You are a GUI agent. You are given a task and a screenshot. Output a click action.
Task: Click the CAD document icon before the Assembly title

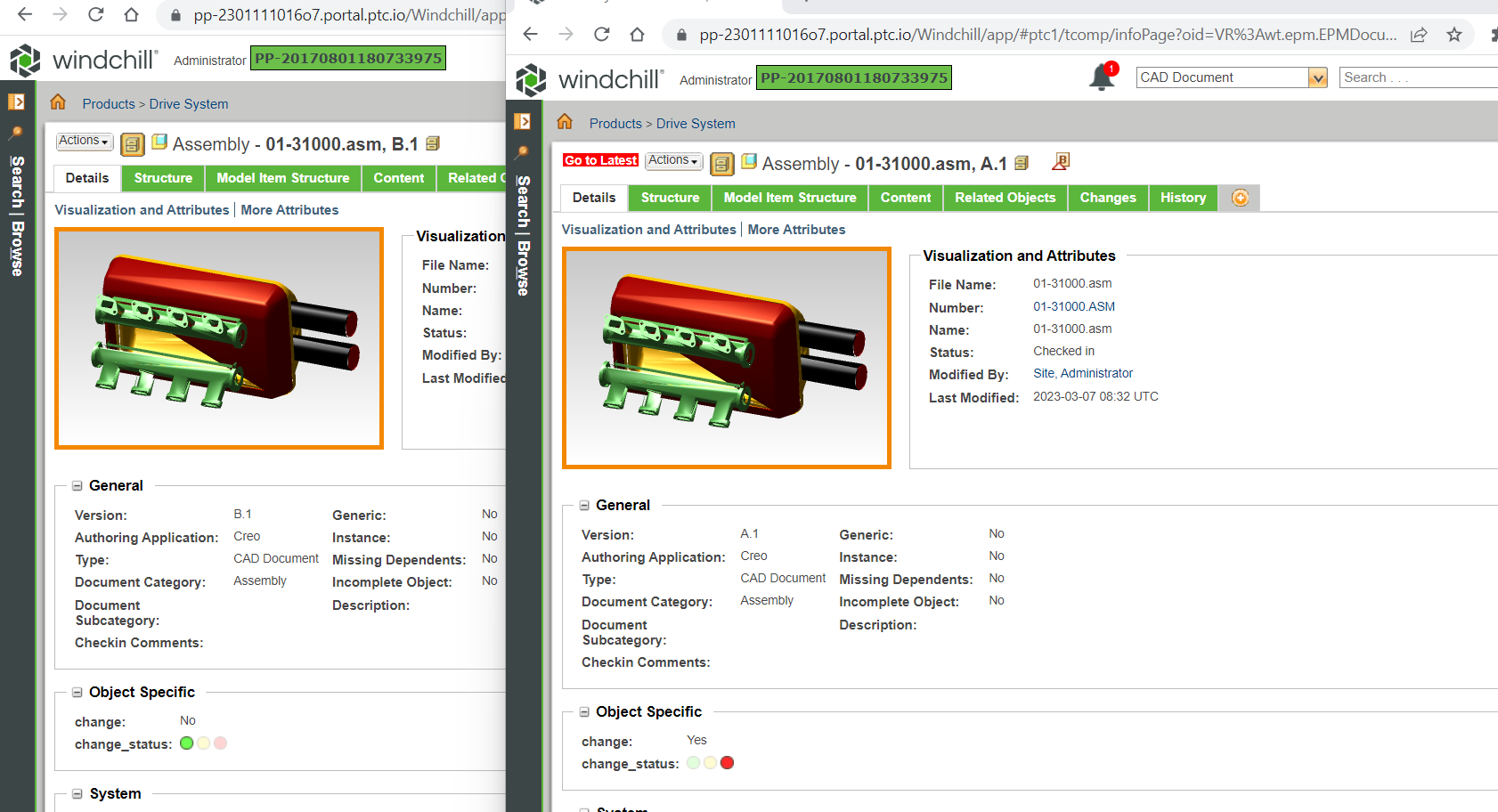coord(748,162)
